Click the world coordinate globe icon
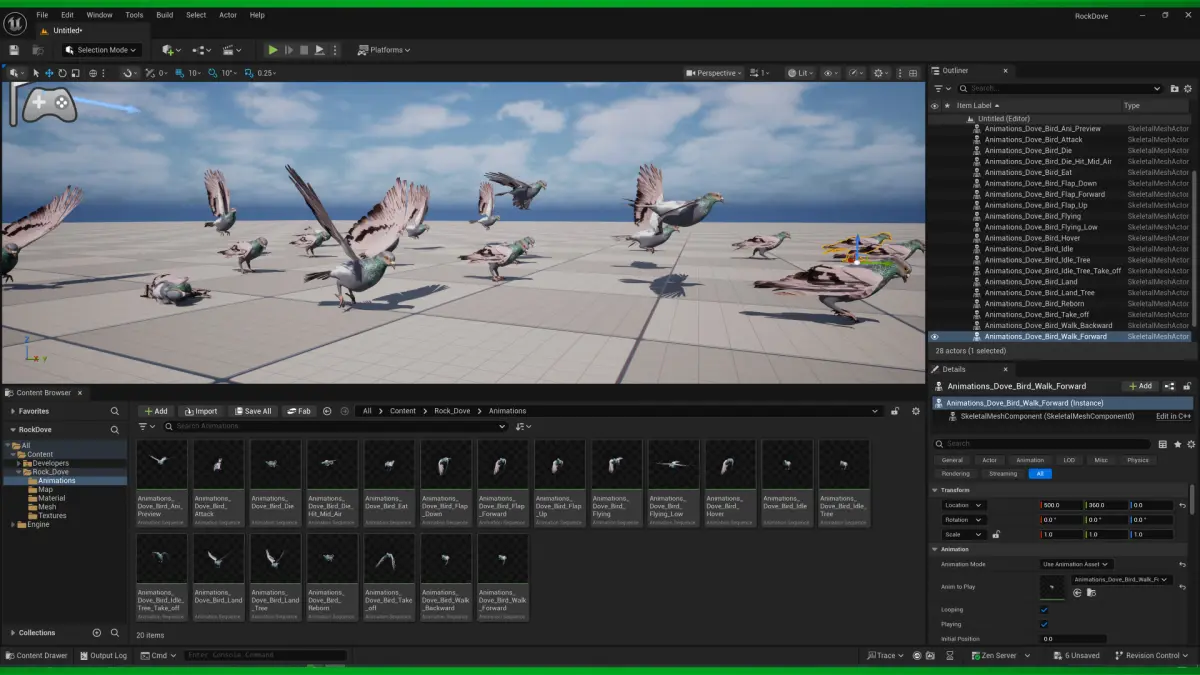This screenshot has width=1200, height=675. coord(93,73)
